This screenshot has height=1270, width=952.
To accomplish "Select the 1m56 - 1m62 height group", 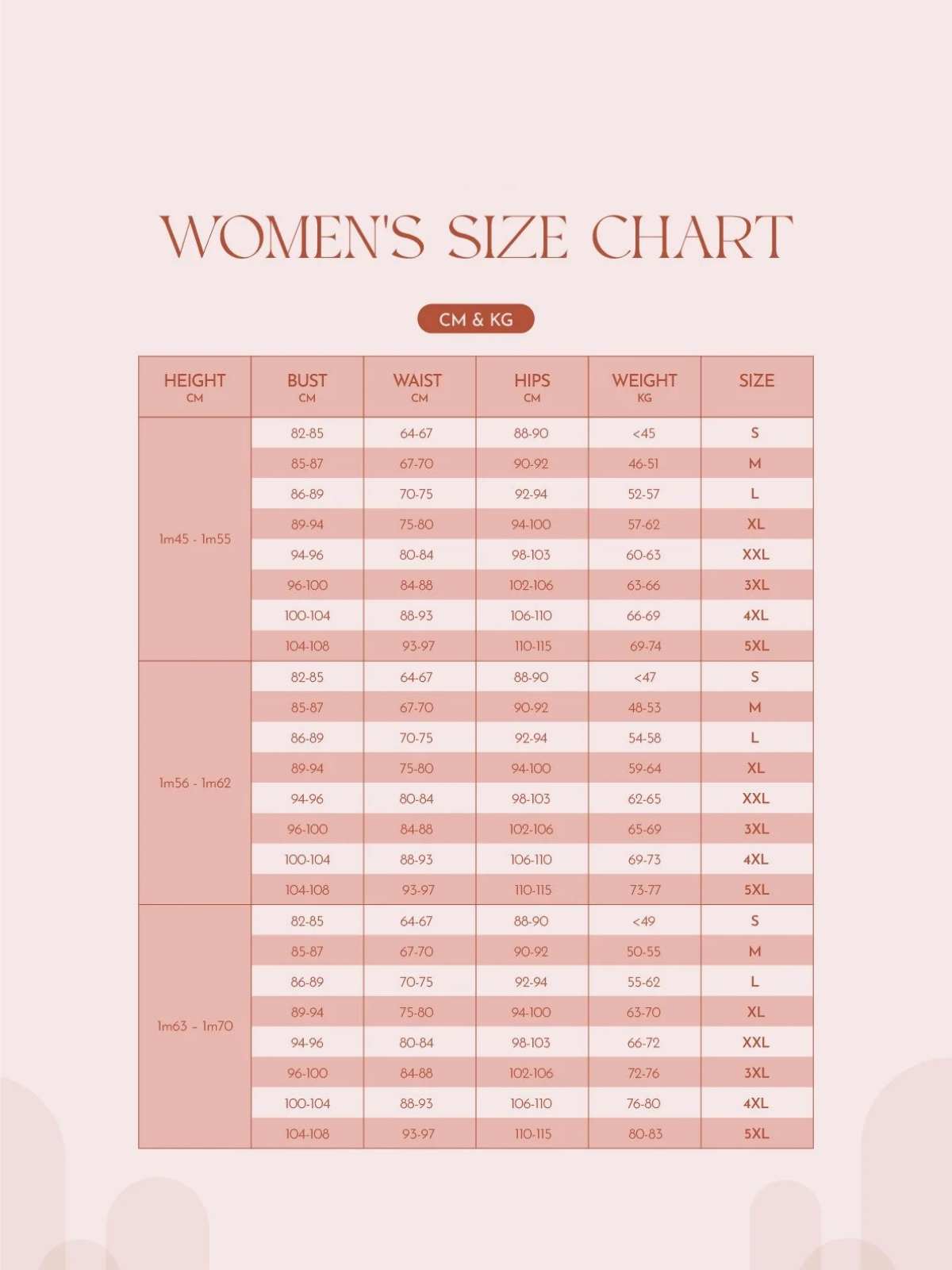I will [195, 783].
